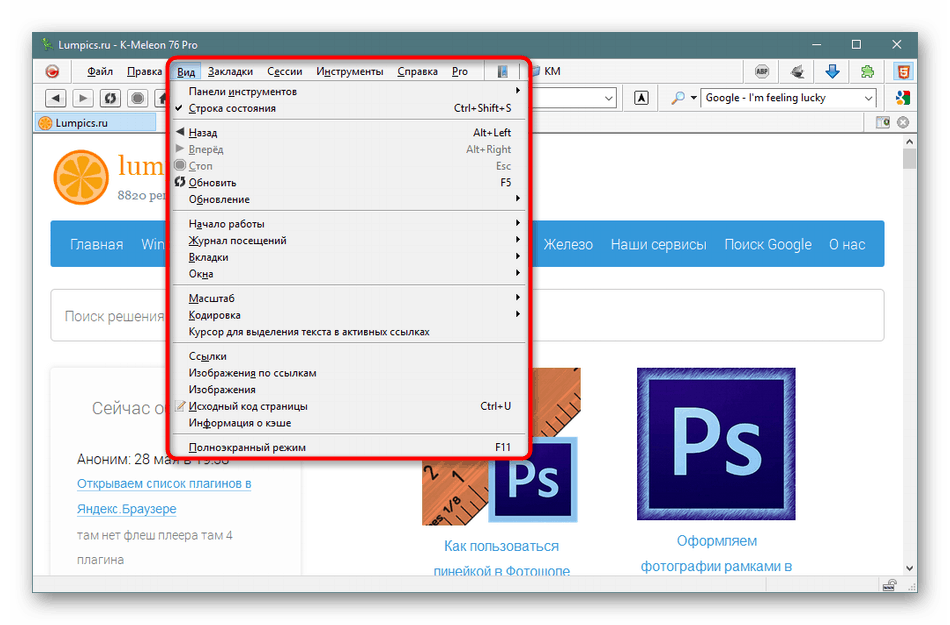
Task: Click the magnifier search engine icon
Action: point(678,98)
